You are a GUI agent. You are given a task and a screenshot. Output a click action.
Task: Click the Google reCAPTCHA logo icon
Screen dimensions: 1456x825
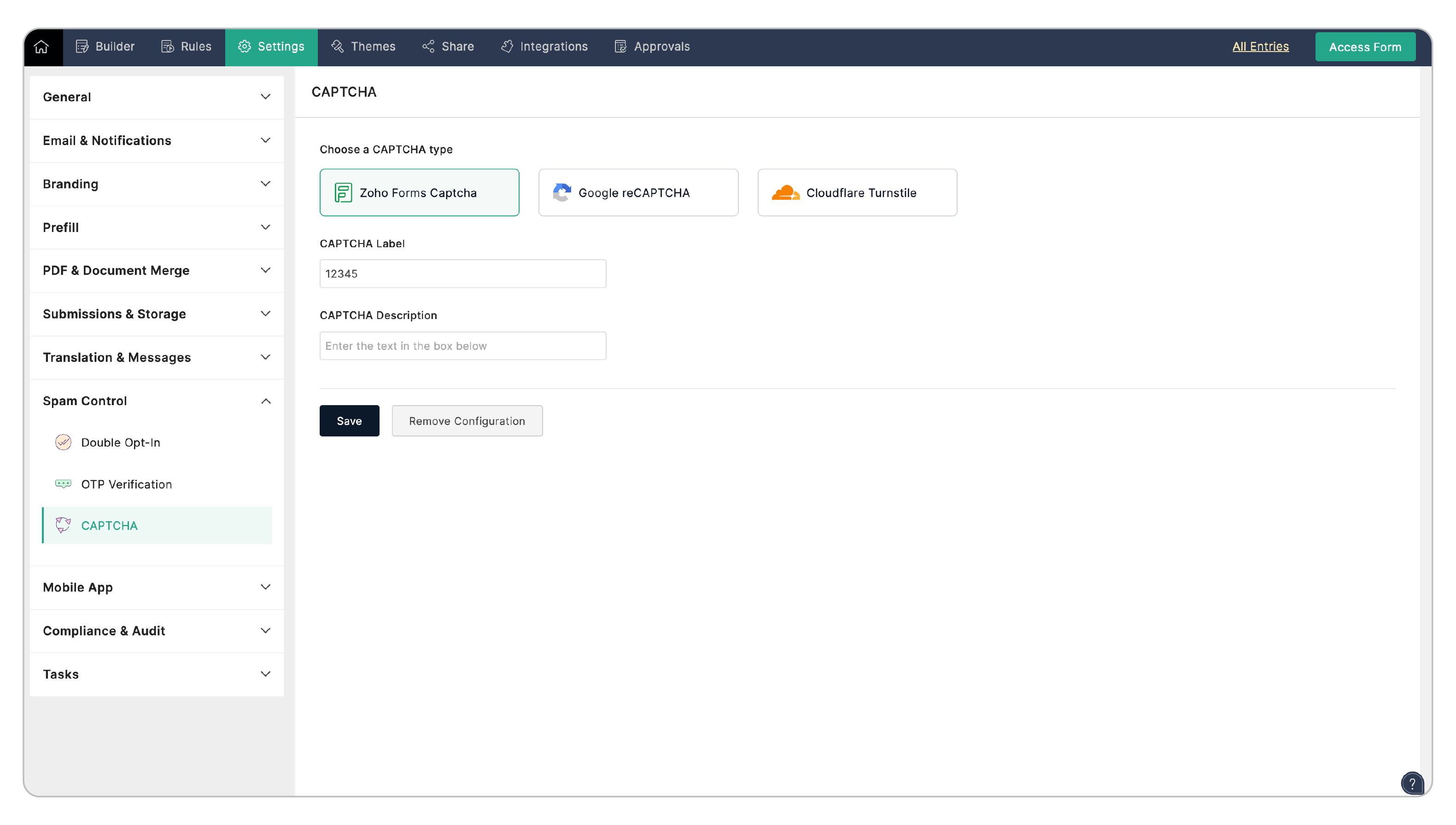[561, 192]
